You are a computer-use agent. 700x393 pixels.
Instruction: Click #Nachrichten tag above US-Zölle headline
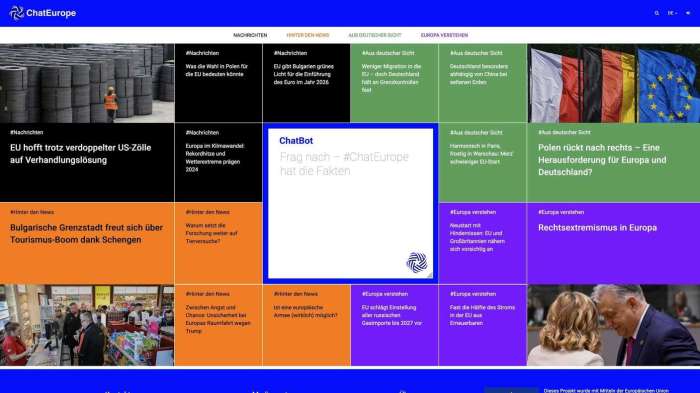pos(26,132)
